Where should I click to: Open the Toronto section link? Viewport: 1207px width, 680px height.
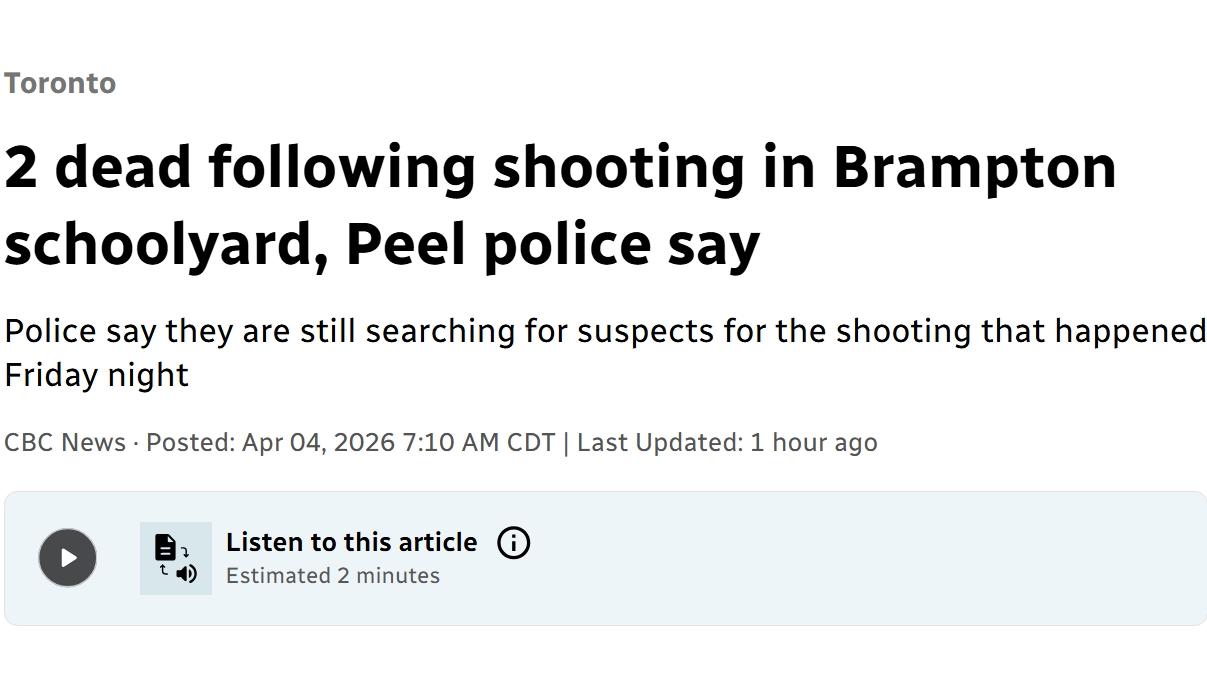tap(60, 83)
